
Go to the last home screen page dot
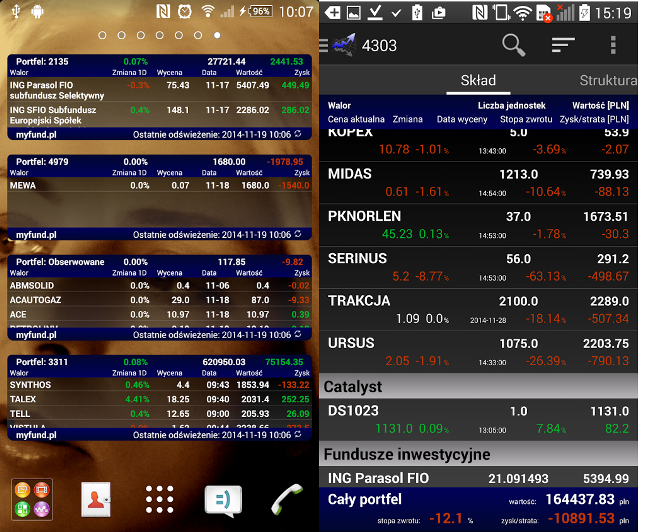click(x=217, y=35)
